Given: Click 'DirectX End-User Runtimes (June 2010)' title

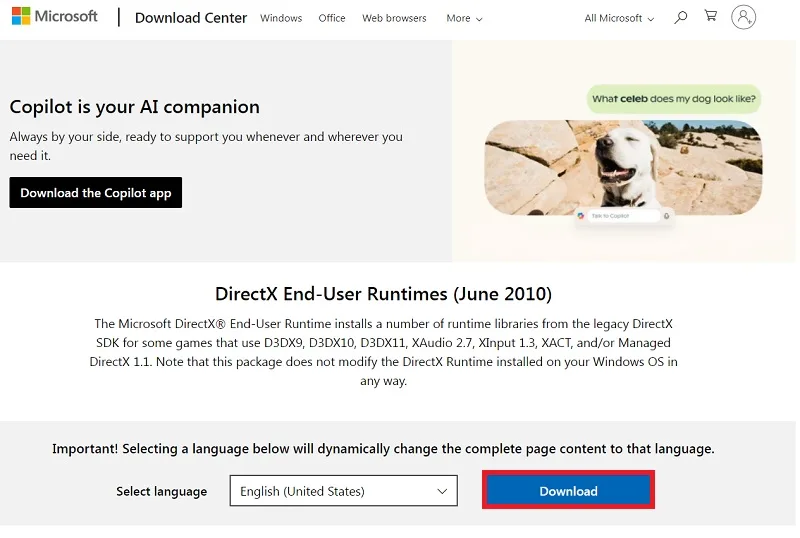Looking at the screenshot, I should [x=383, y=294].
